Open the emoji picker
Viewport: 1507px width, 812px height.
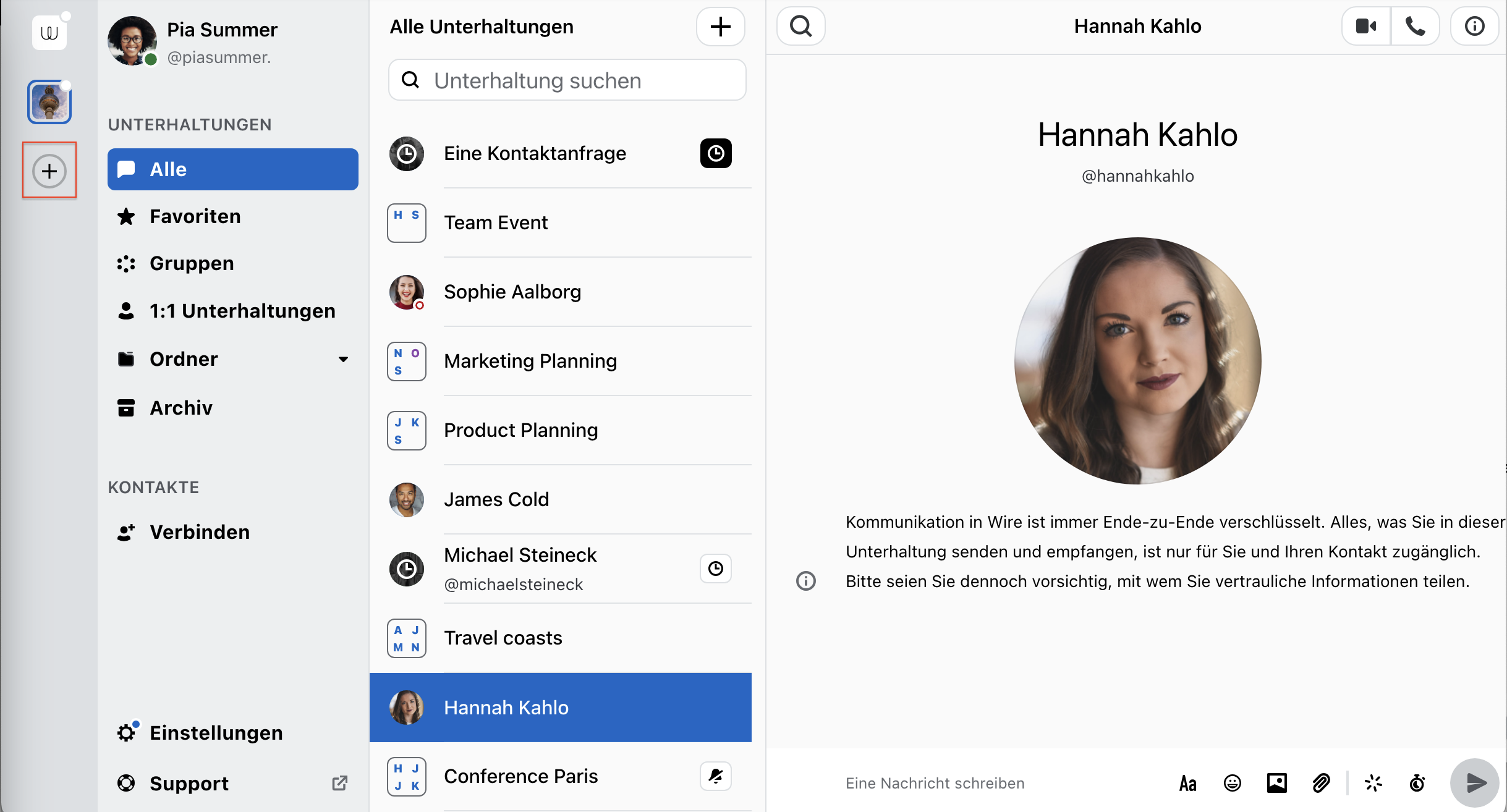pyautogui.click(x=1233, y=784)
